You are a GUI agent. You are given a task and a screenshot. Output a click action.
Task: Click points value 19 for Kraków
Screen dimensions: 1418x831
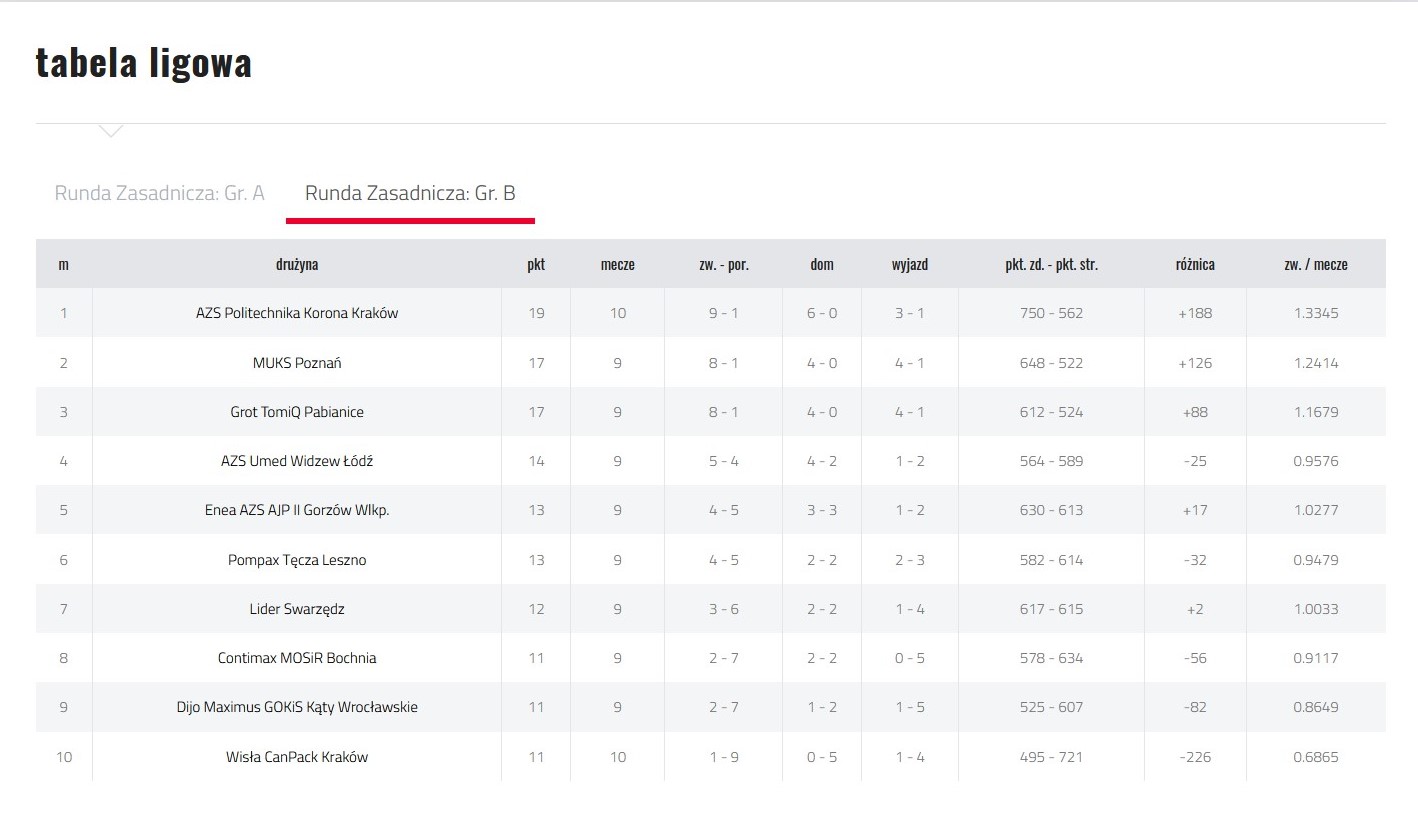[x=536, y=313]
